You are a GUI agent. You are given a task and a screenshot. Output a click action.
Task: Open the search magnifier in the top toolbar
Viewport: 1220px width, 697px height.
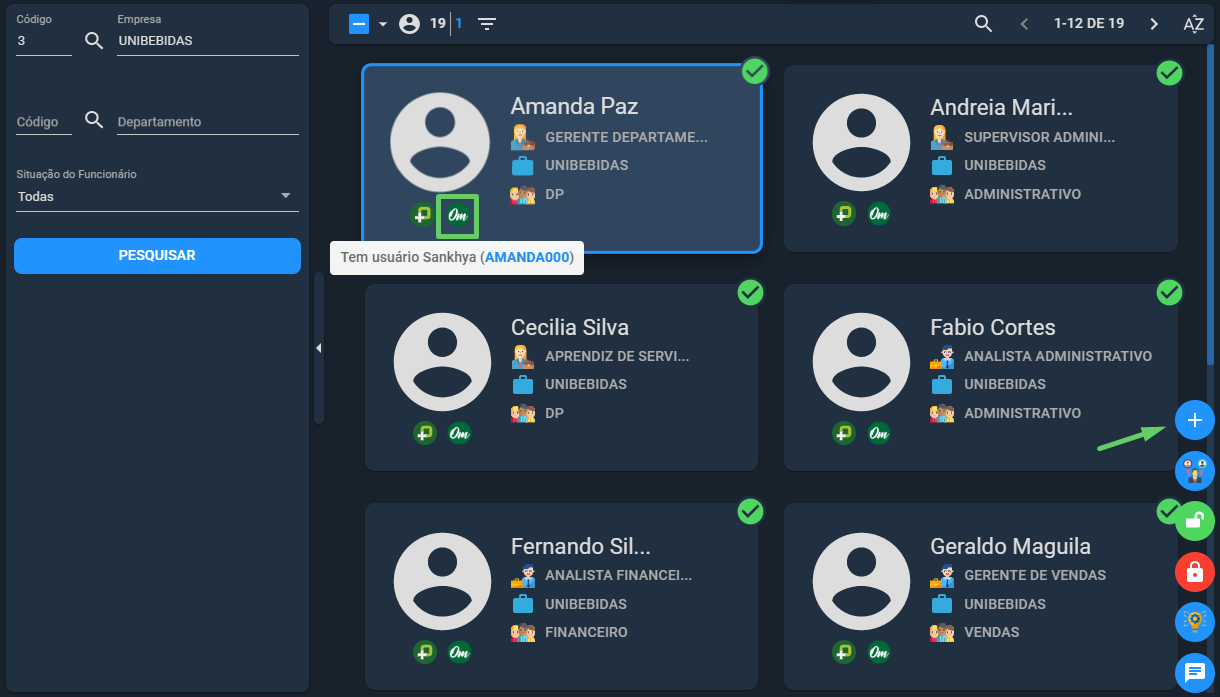[983, 24]
